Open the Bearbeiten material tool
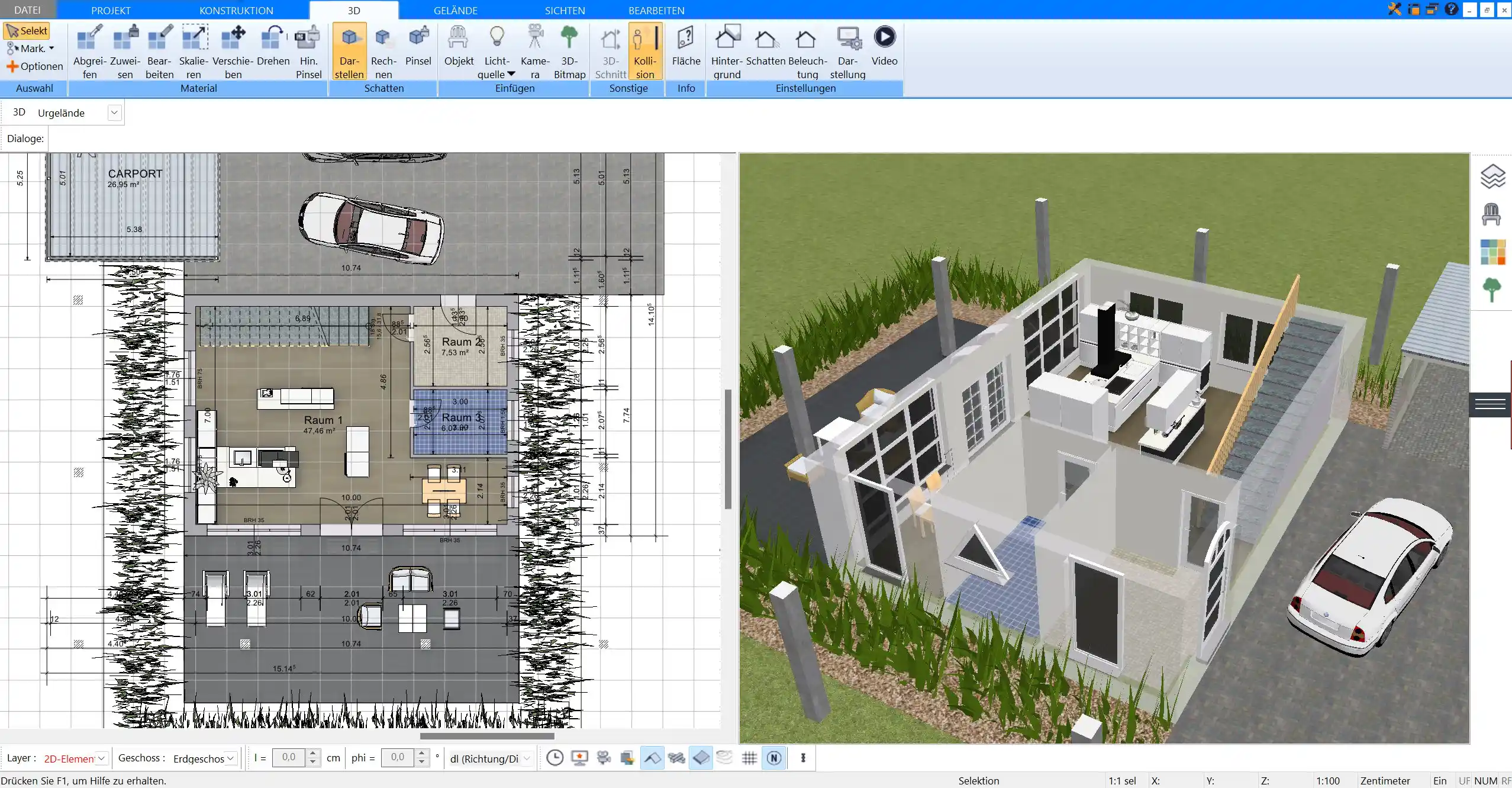The height and width of the screenshot is (788, 1512). pos(160,52)
